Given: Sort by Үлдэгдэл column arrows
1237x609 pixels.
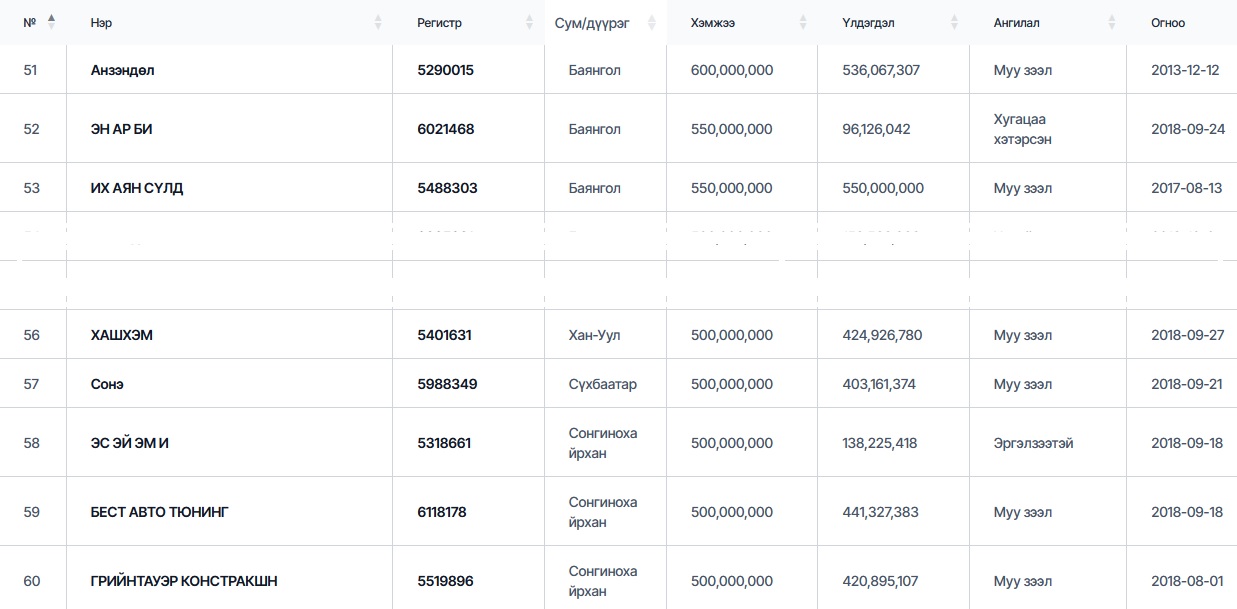Looking at the screenshot, I should [954, 22].
